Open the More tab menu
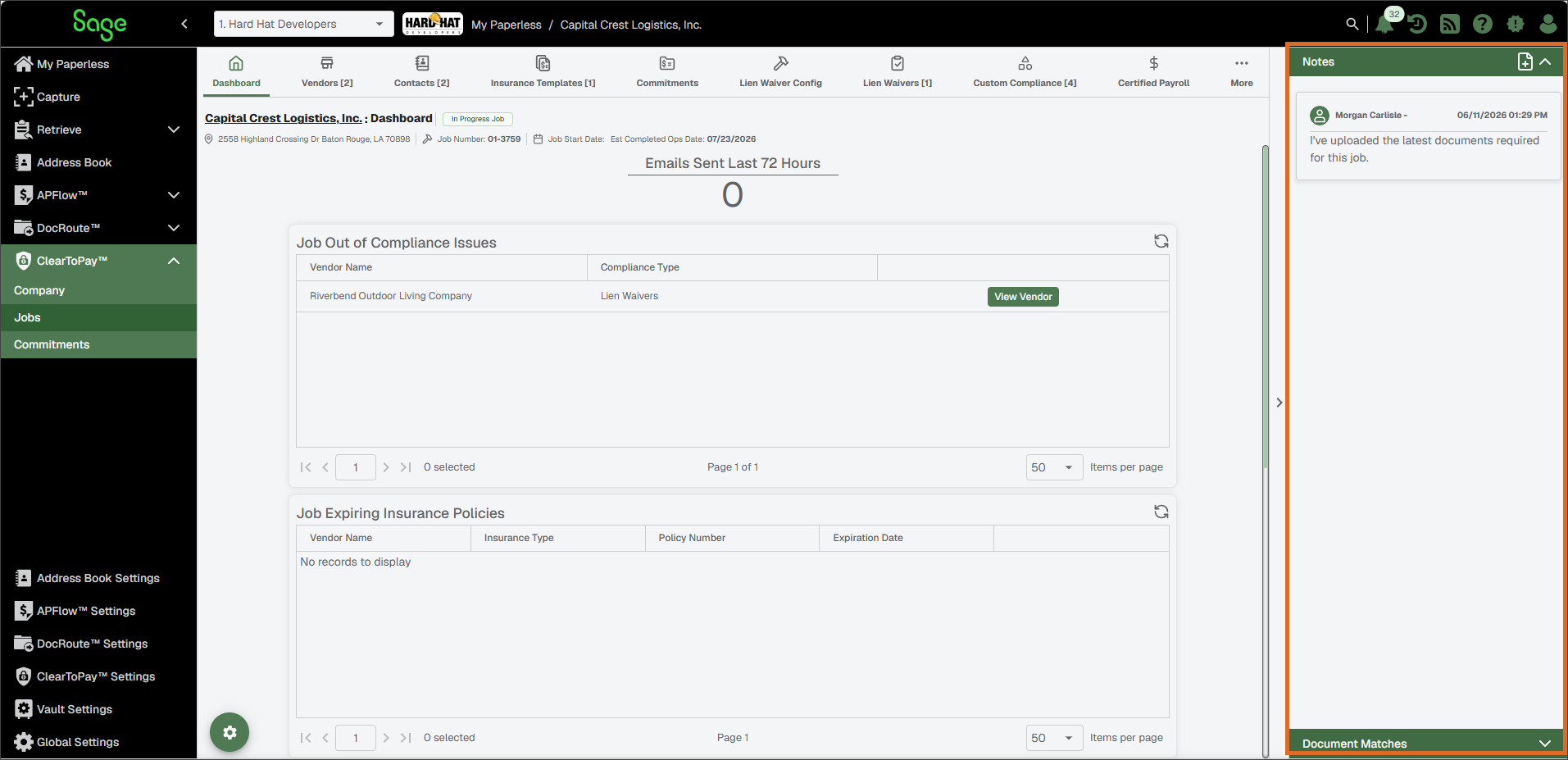 (x=1242, y=72)
